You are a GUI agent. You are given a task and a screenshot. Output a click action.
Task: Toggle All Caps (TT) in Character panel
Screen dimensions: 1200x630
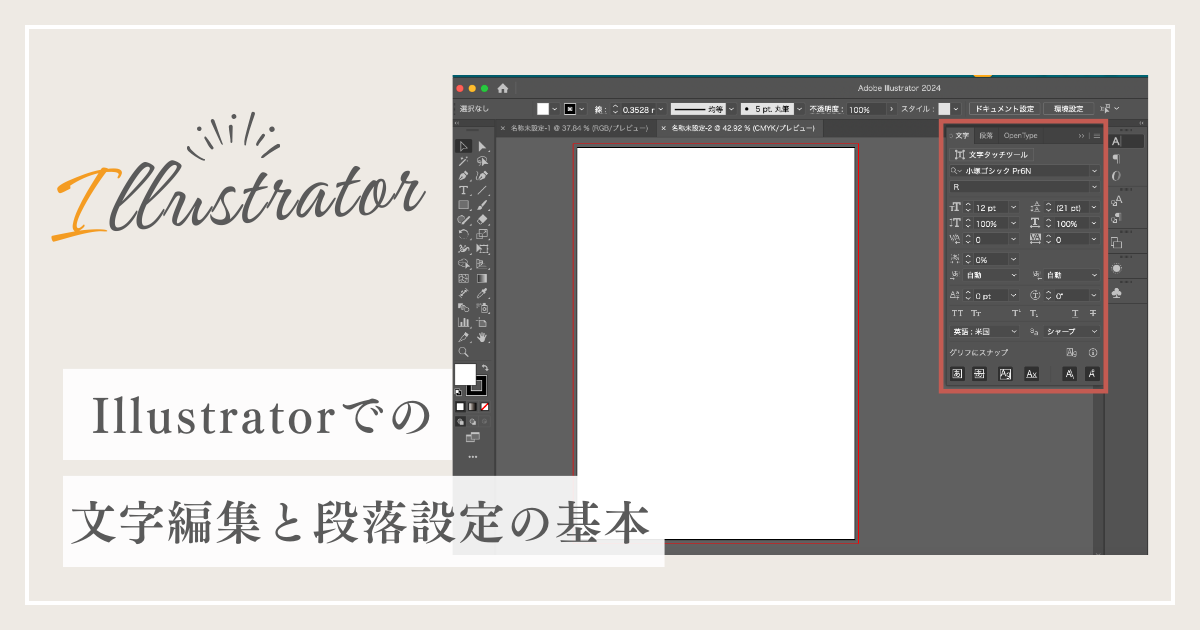(957, 314)
